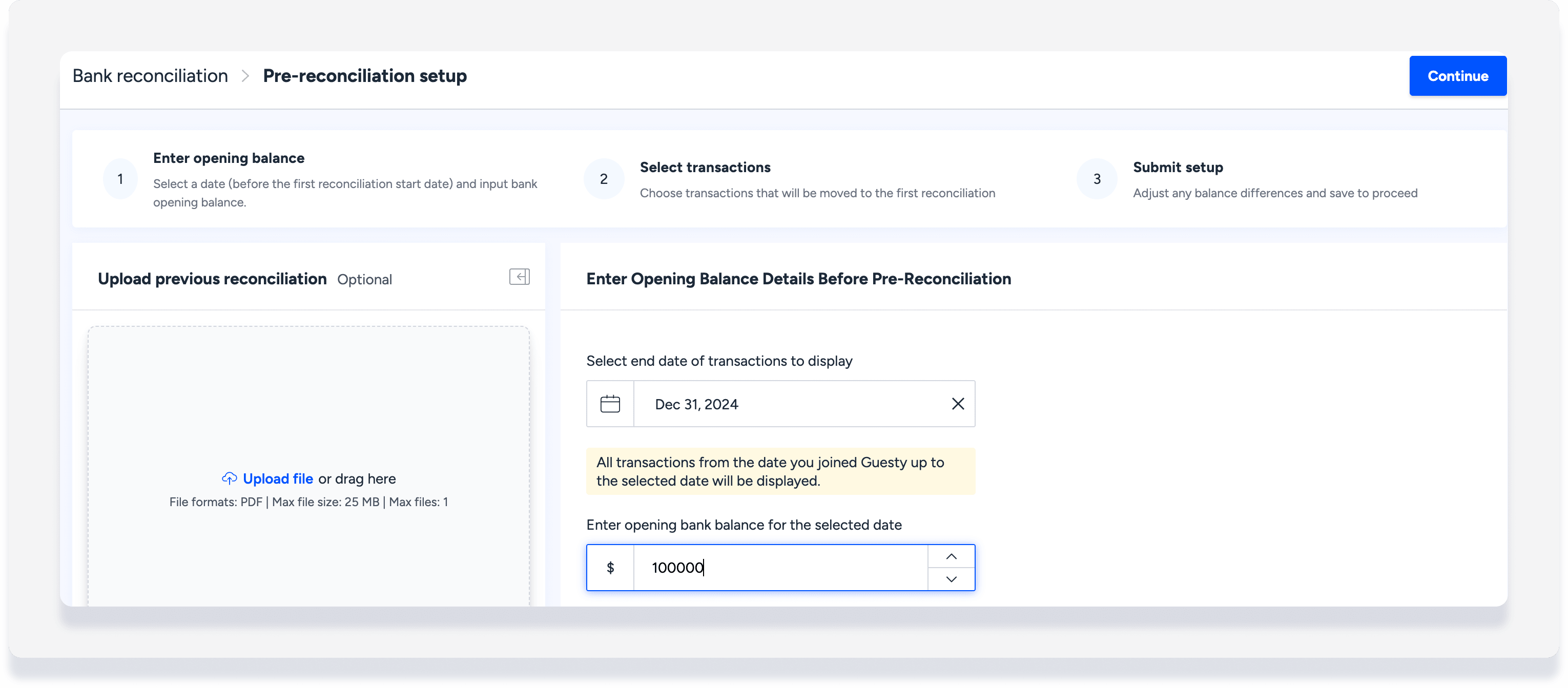This screenshot has height=688, width=1568.
Task: Collapse the upload previous reconciliation panel
Action: point(519,277)
